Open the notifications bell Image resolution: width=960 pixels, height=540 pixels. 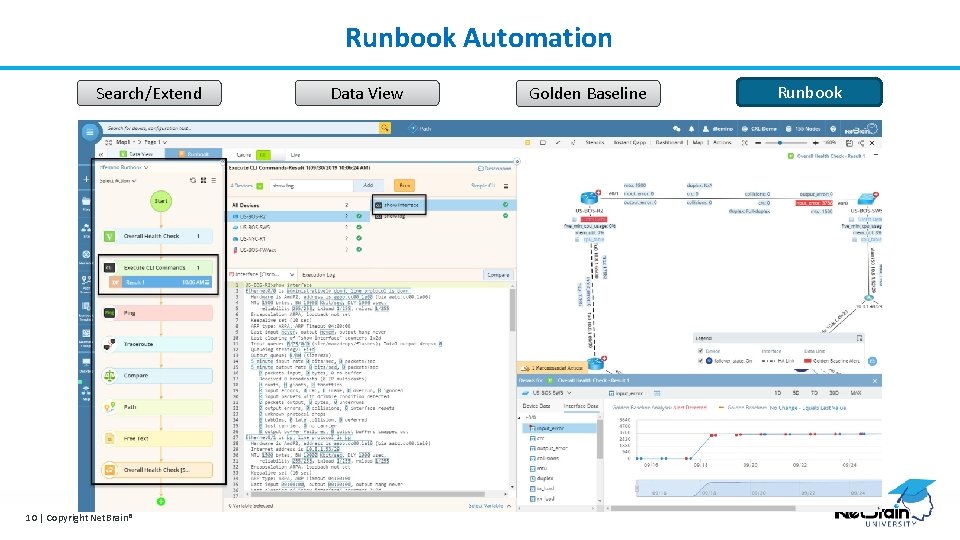pos(691,129)
